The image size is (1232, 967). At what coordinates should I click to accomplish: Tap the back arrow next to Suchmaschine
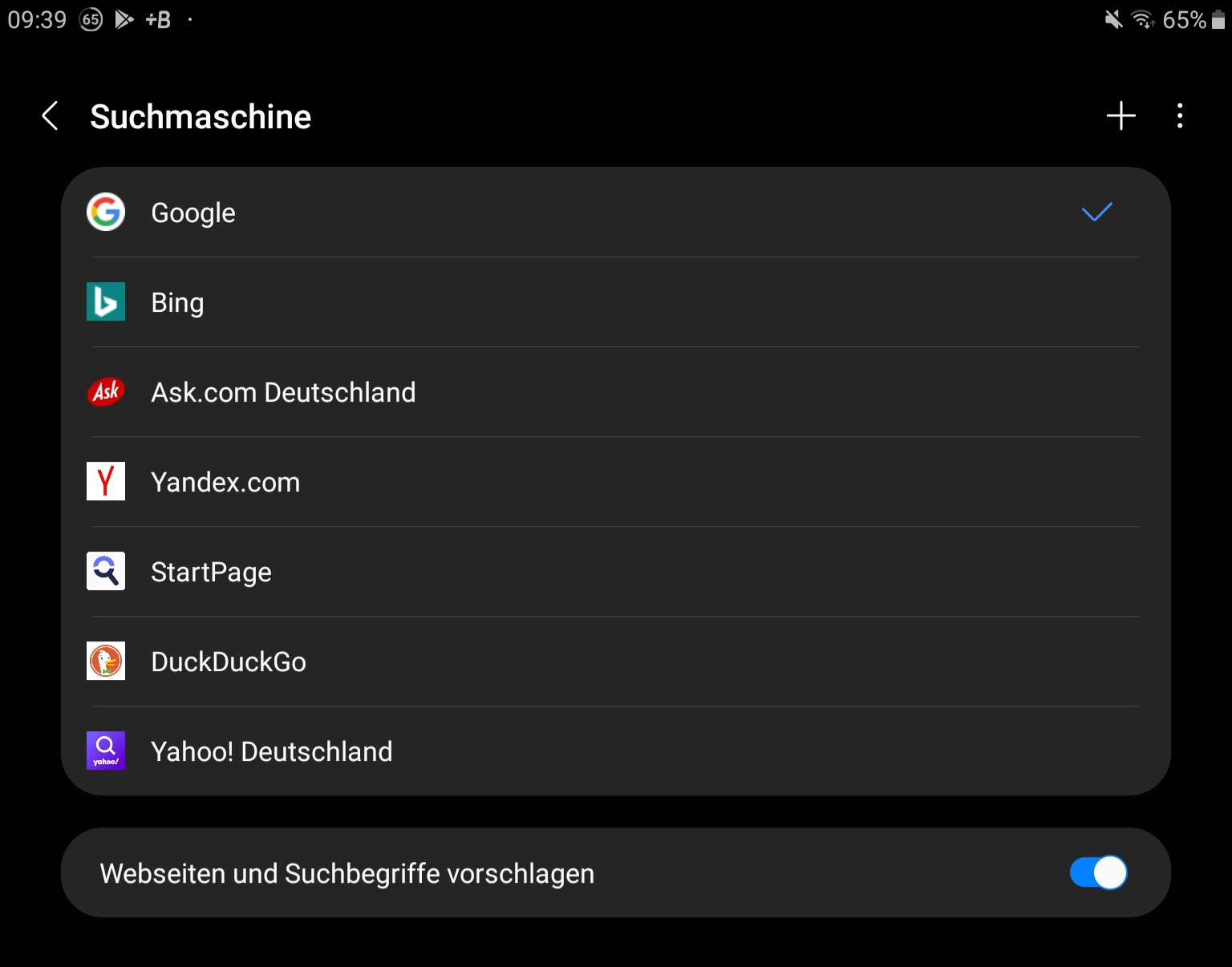point(50,116)
